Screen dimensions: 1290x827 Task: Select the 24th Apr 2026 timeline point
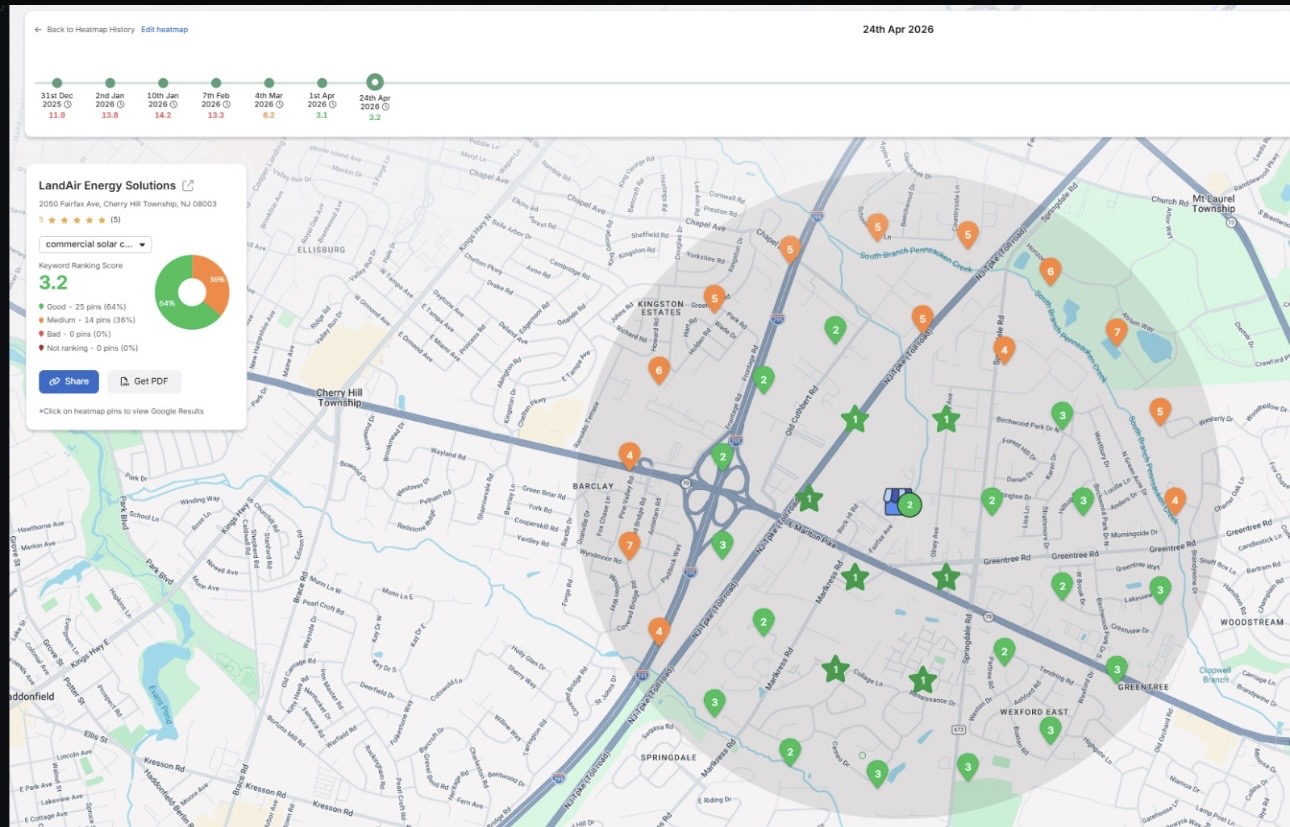click(x=375, y=82)
